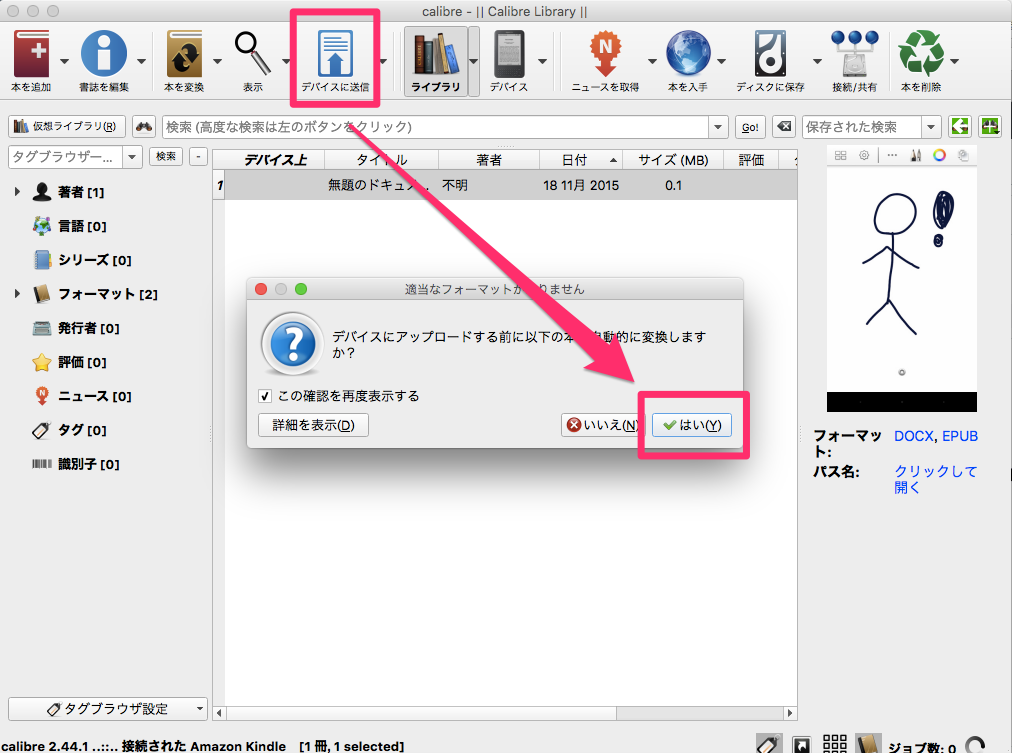Click Remove books (本を削除) recycle icon
The height and width of the screenshot is (753, 1012).
(x=921, y=54)
